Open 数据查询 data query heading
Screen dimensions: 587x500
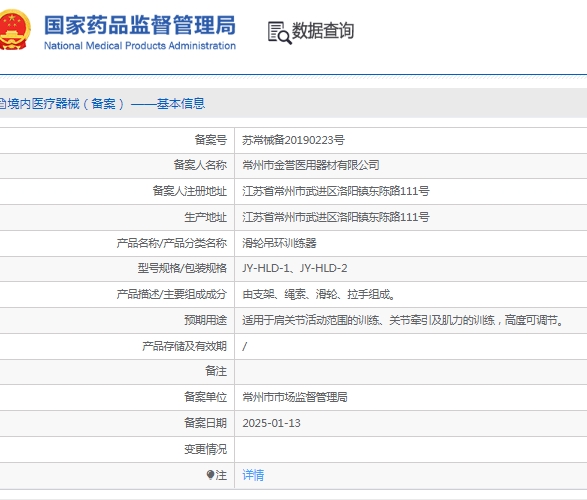[323, 31]
